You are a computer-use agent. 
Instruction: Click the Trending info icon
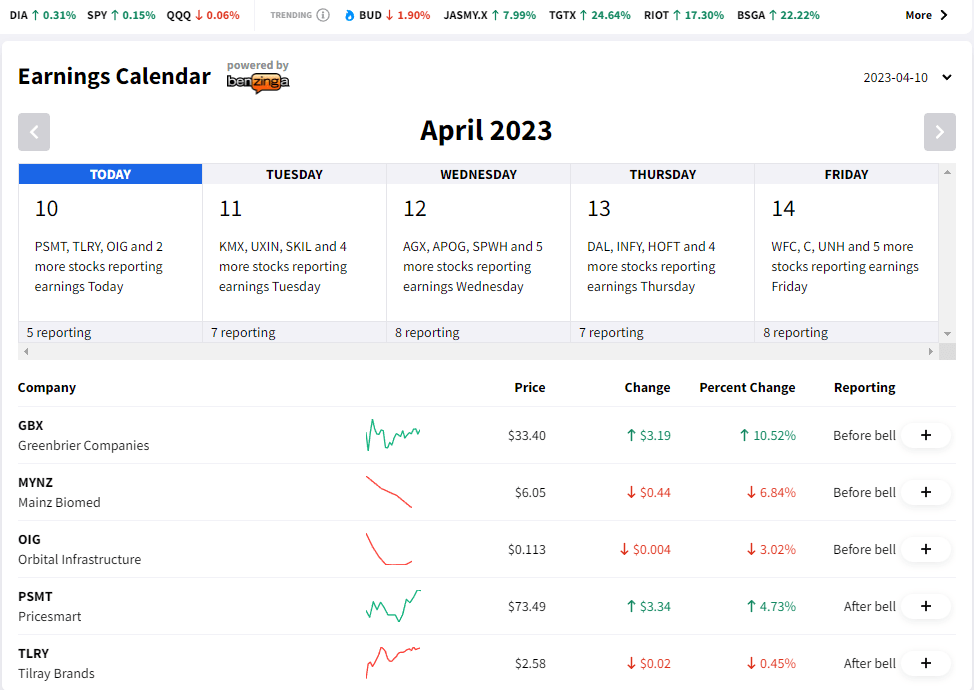tap(321, 15)
